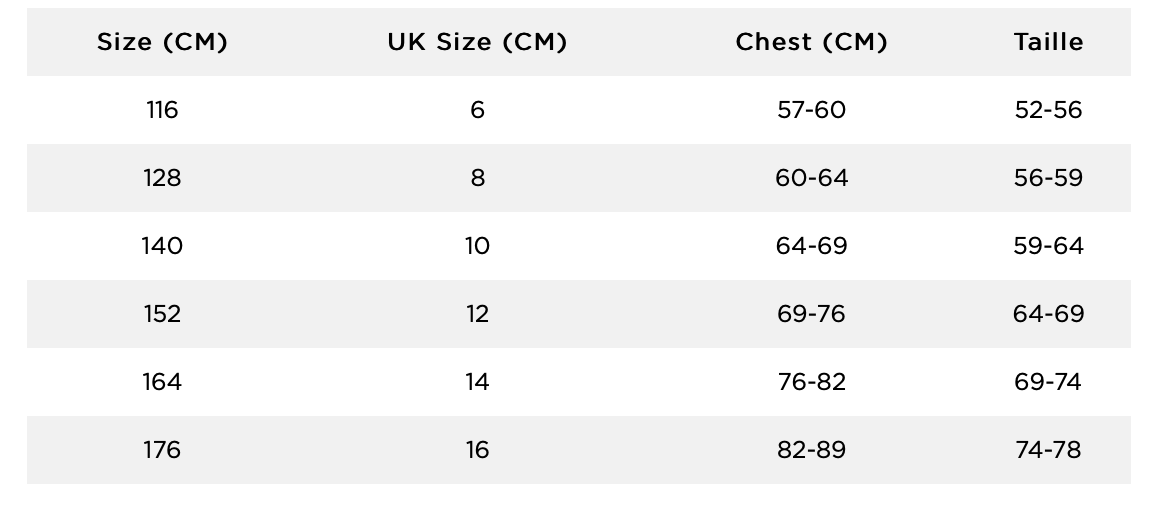Select the size 176 cell
The width and height of the screenshot is (1154, 506).
click(162, 449)
